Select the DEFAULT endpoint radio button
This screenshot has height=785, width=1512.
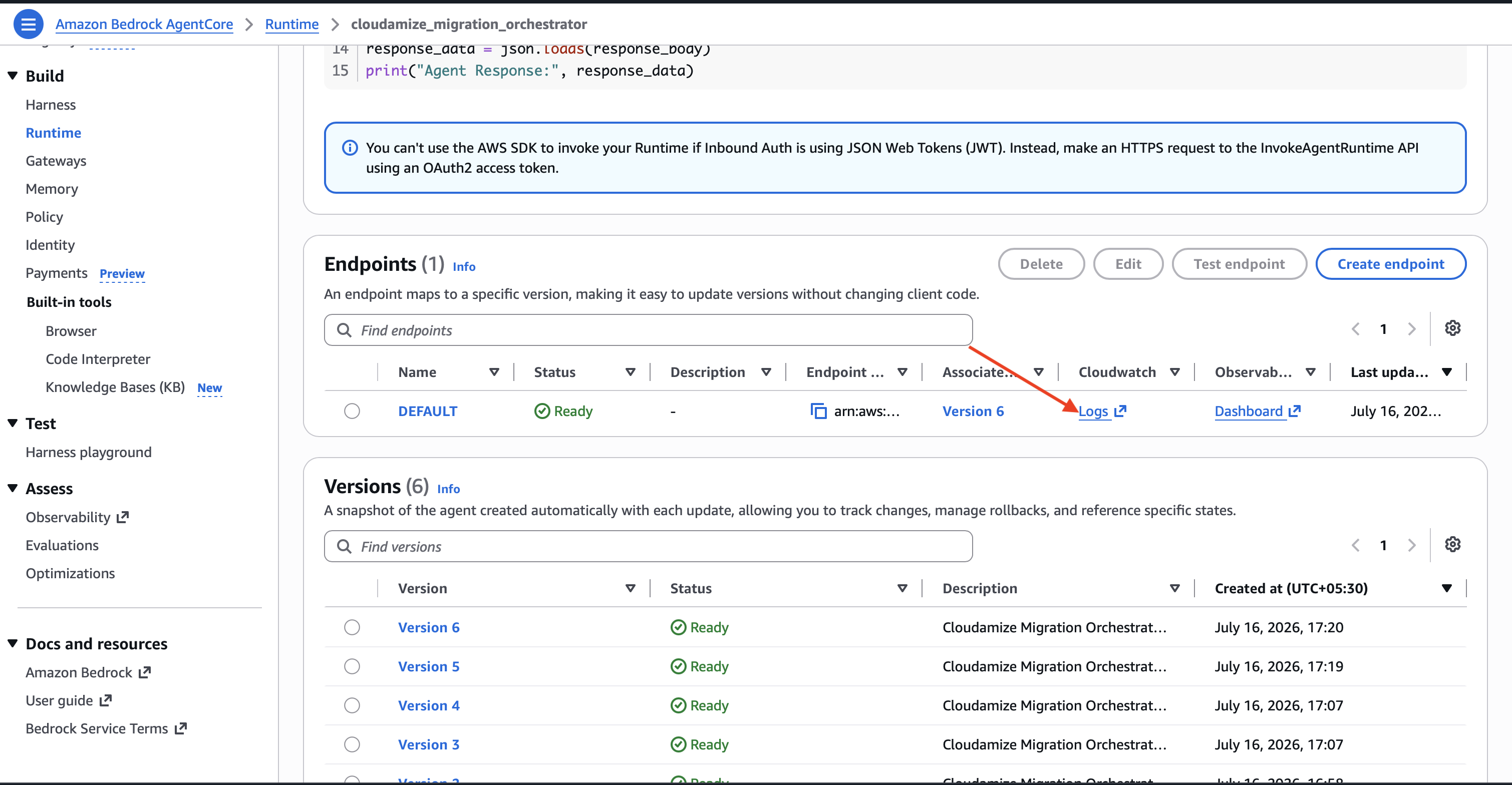tap(352, 412)
